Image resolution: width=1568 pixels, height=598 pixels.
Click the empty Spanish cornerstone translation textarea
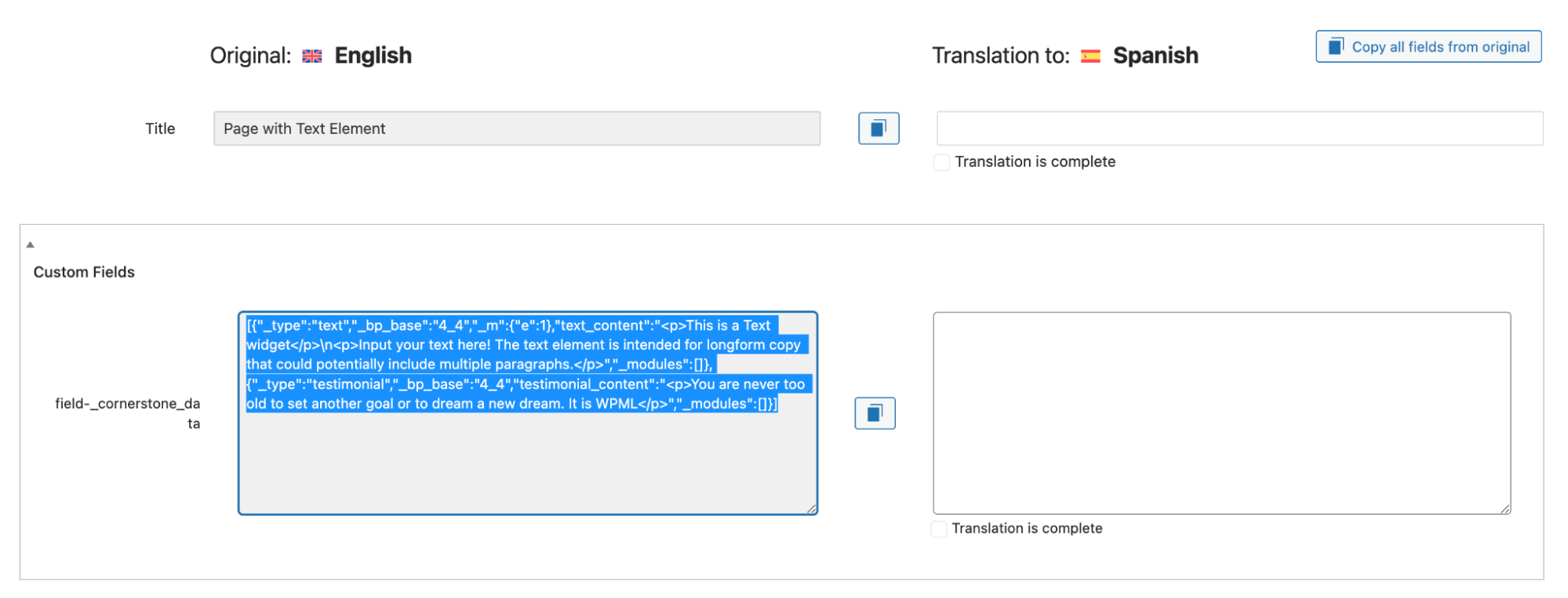click(1221, 413)
